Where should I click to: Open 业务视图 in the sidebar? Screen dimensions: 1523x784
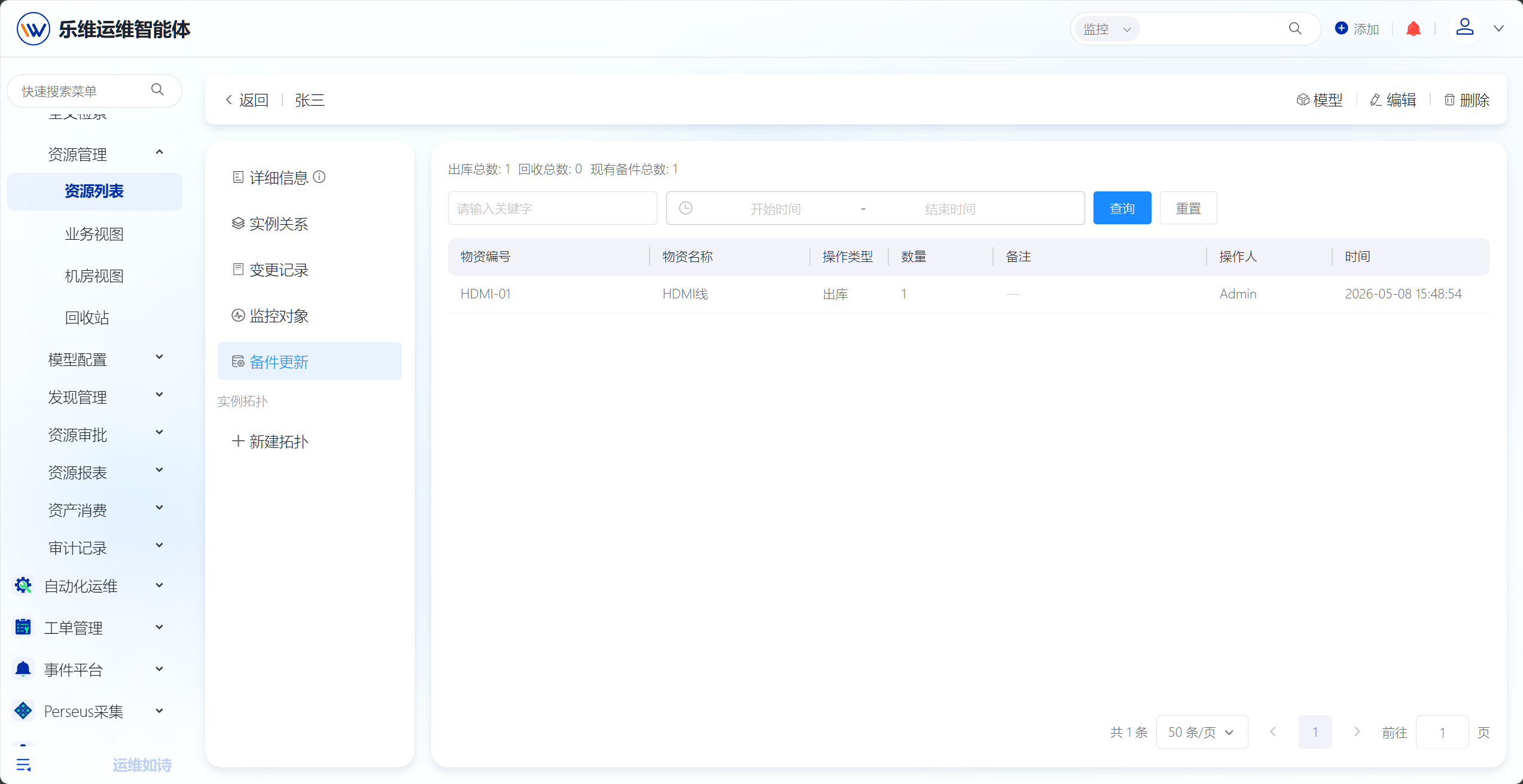click(95, 234)
